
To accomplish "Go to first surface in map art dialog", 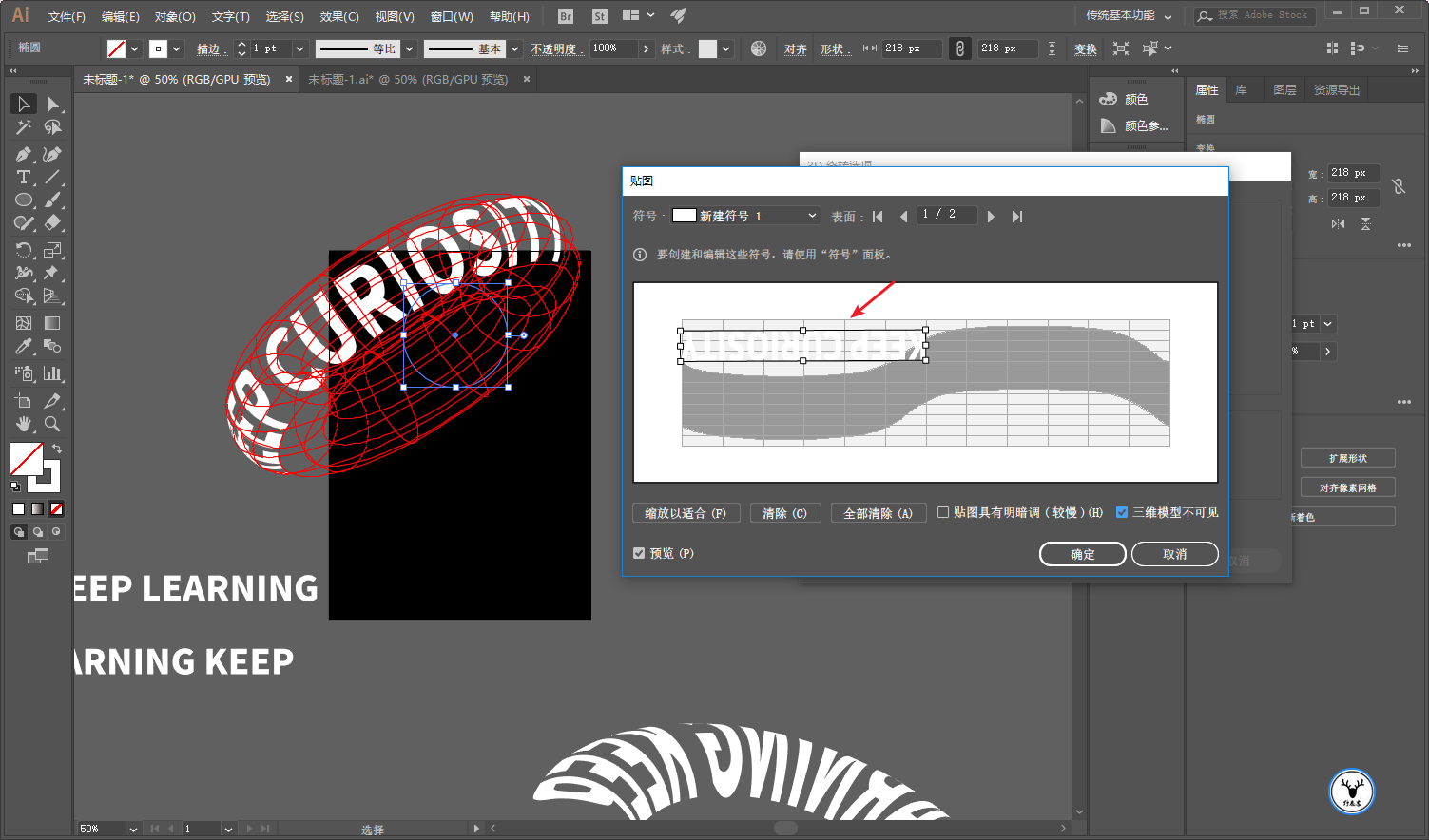I will [x=878, y=217].
